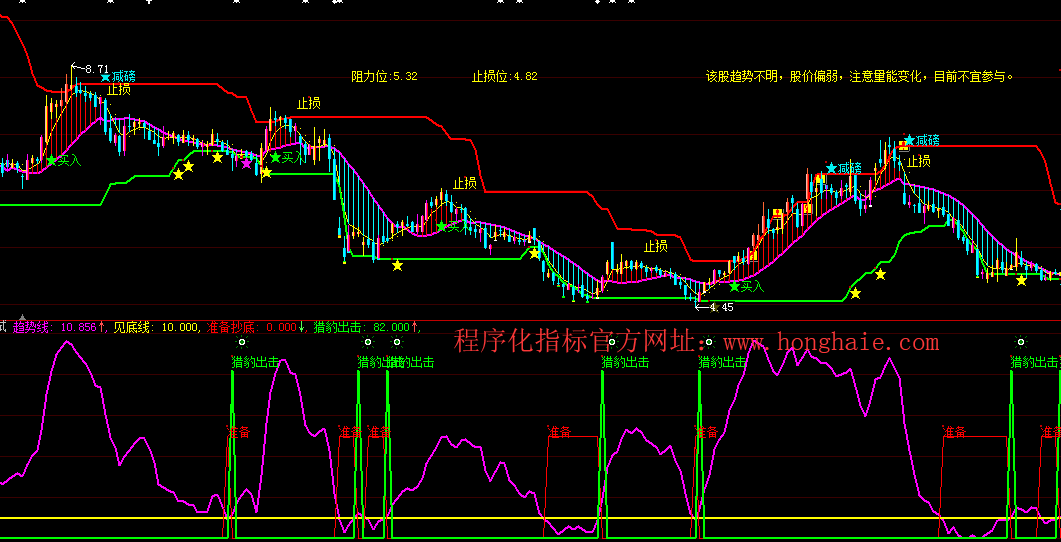This screenshot has height=542, width=1061.
Task: Click the 止损位:4.82 stop-loss label
Action: (x=504, y=76)
